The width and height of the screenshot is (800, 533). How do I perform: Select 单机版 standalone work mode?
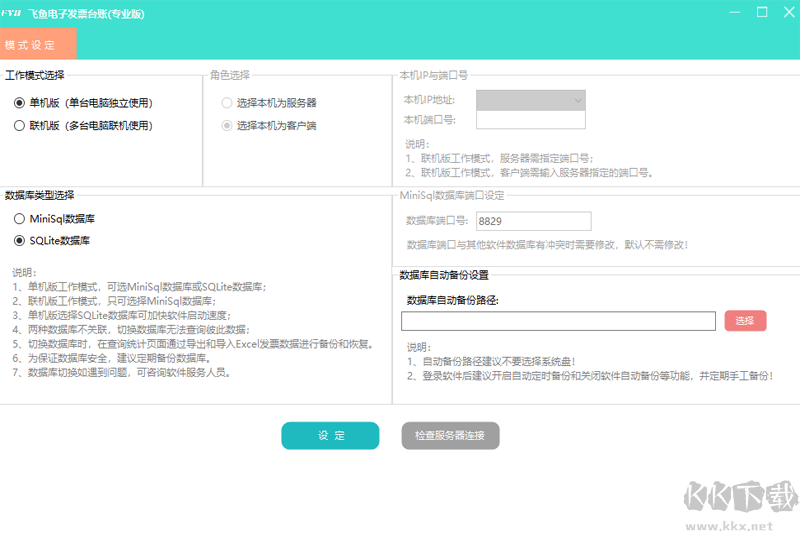(x=19, y=102)
